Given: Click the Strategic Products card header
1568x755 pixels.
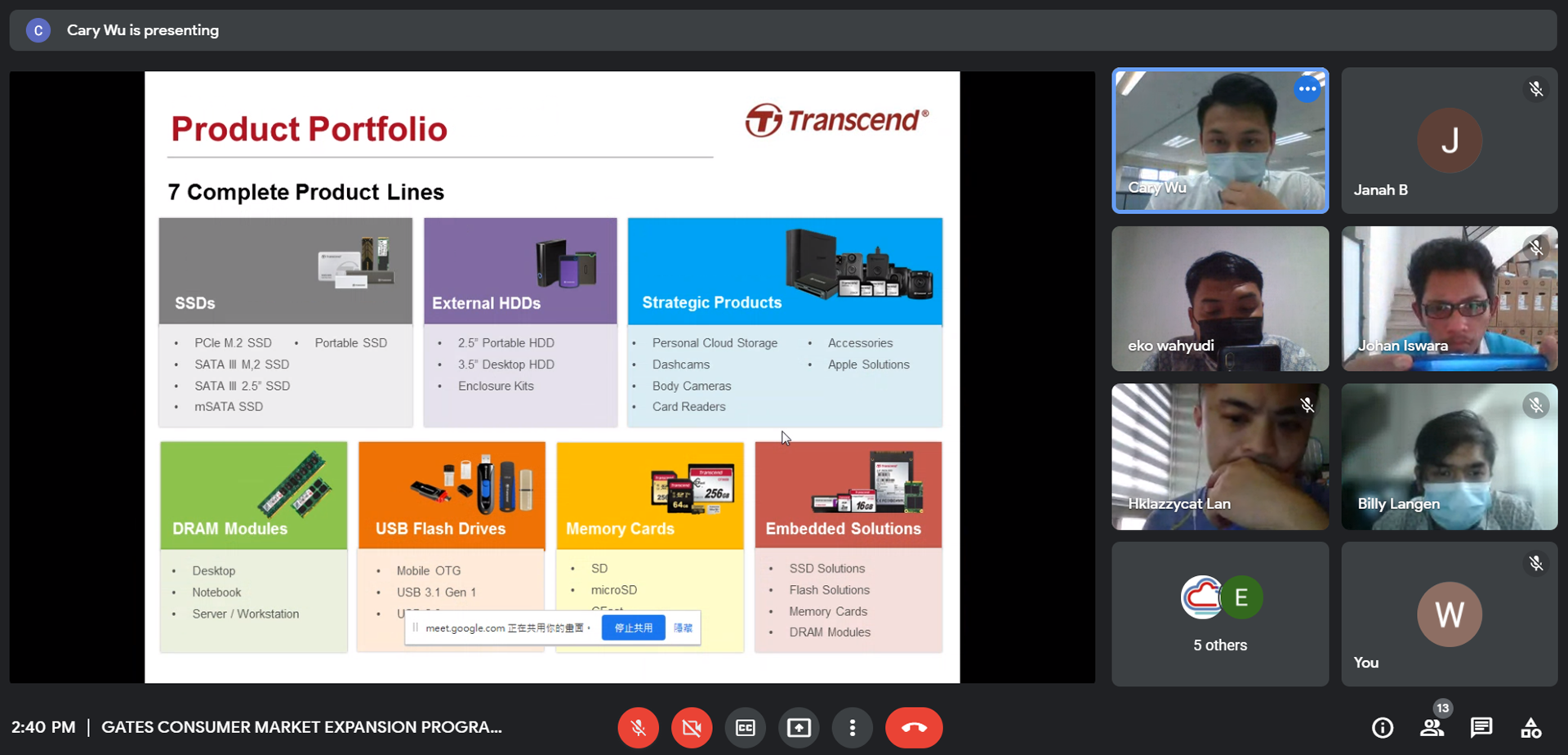Looking at the screenshot, I should coord(785,270).
